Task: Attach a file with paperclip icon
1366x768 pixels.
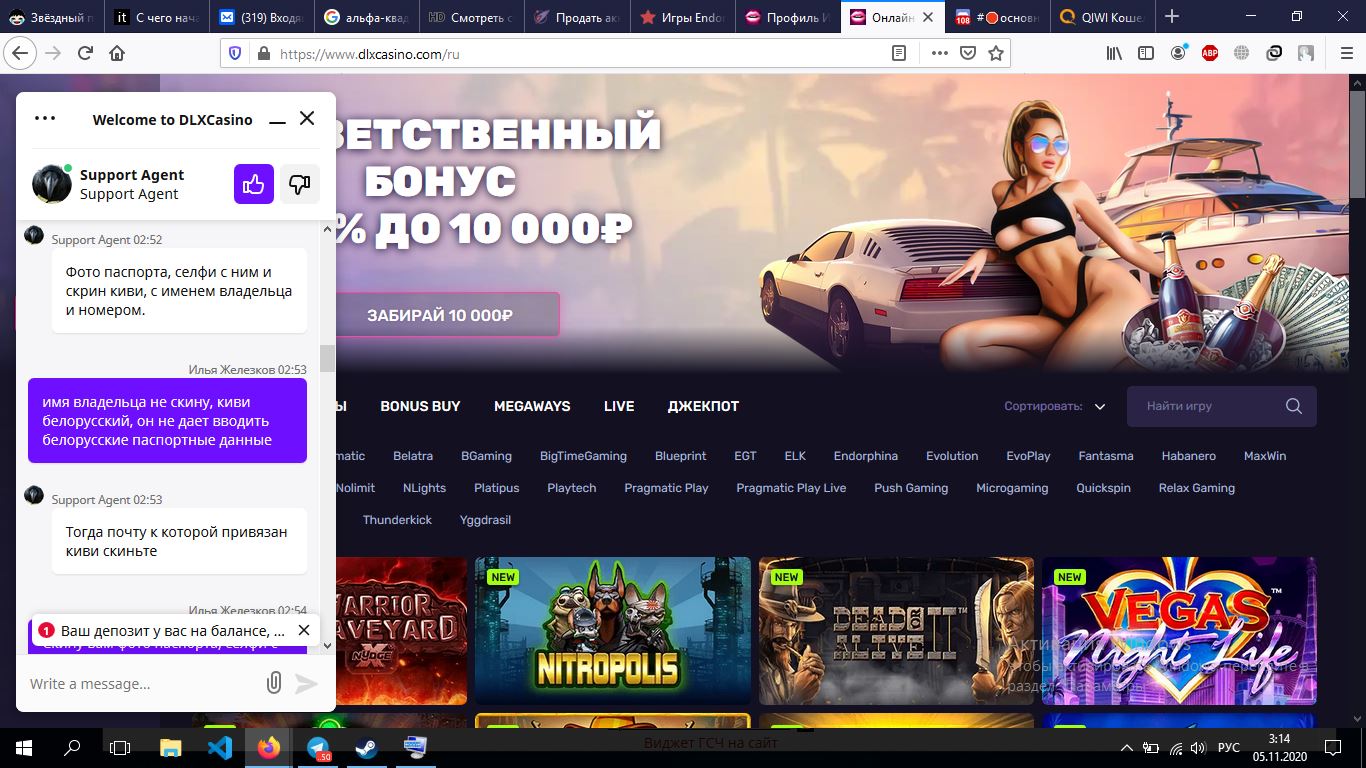Action: click(x=273, y=683)
